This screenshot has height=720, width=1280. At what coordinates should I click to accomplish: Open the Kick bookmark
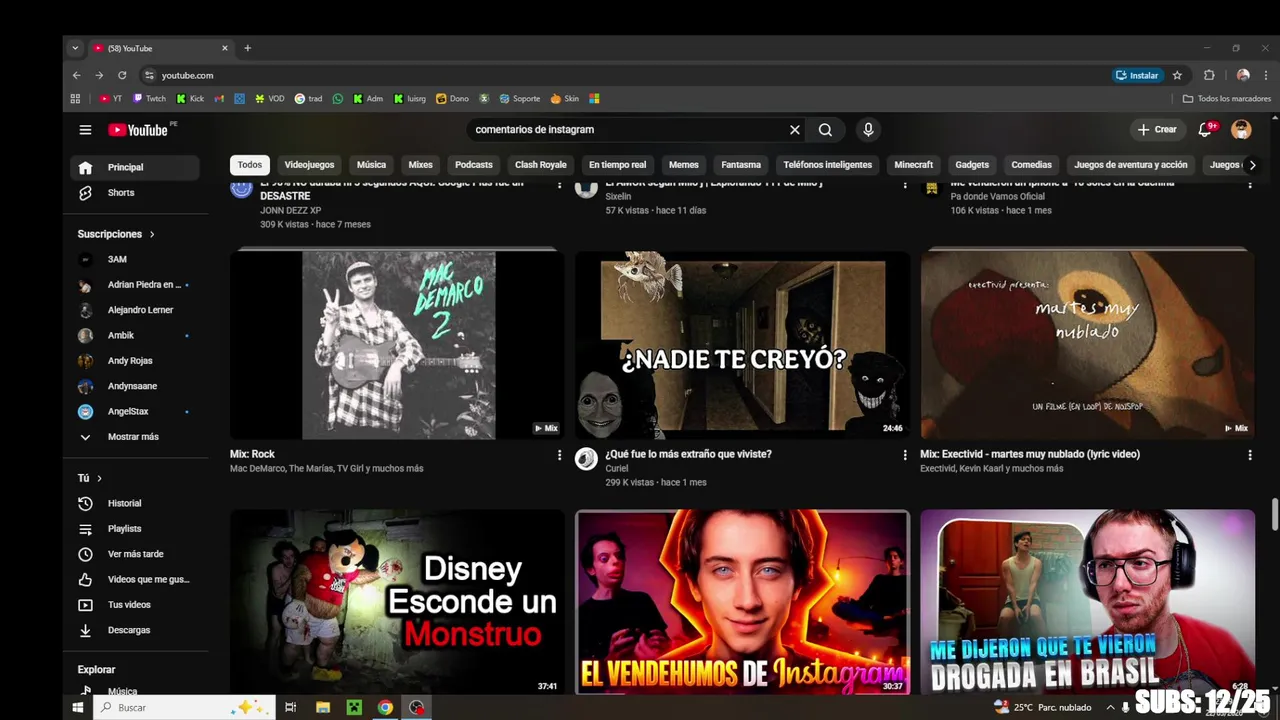pyautogui.click(x=190, y=99)
